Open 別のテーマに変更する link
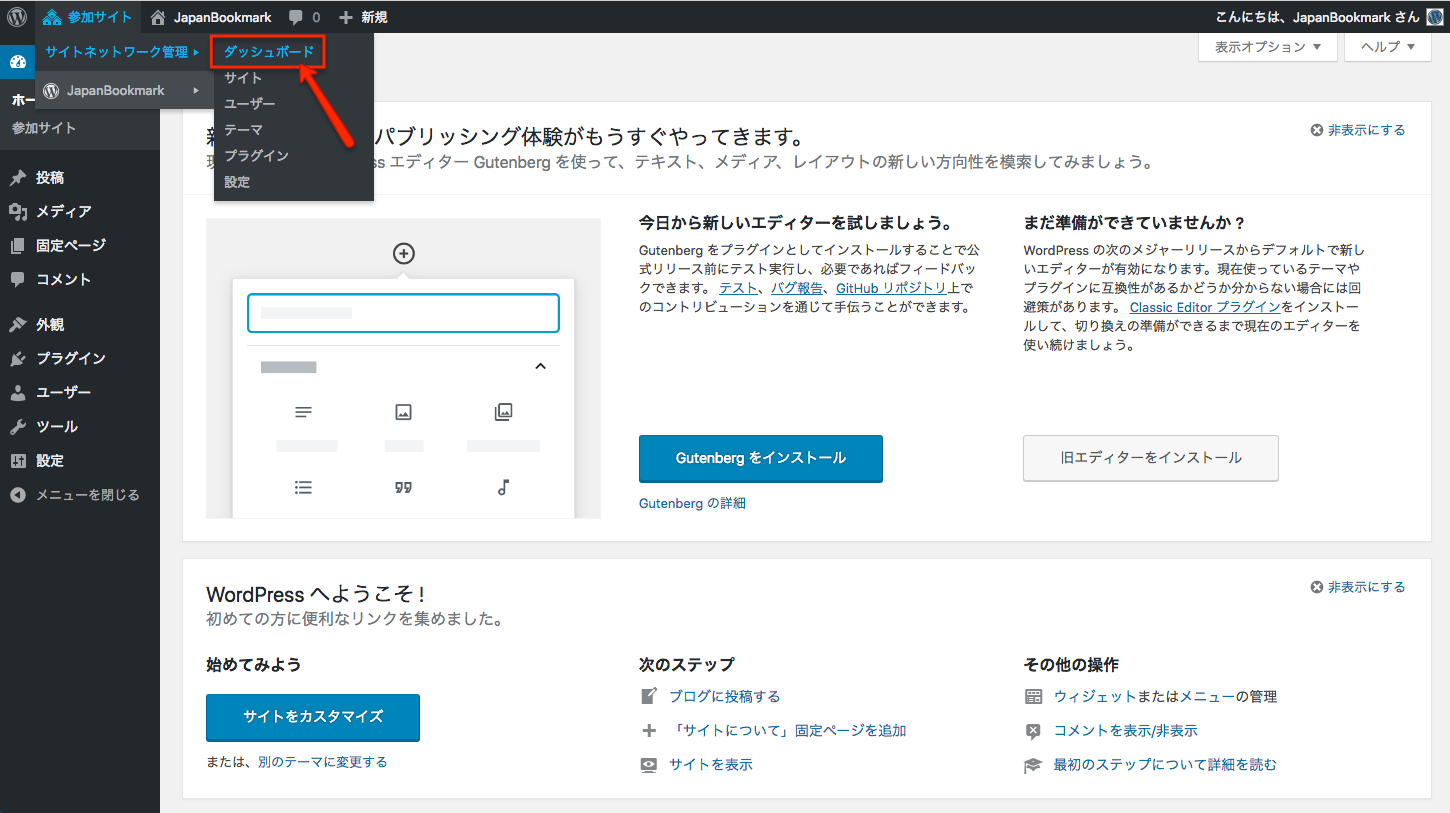 [x=322, y=762]
